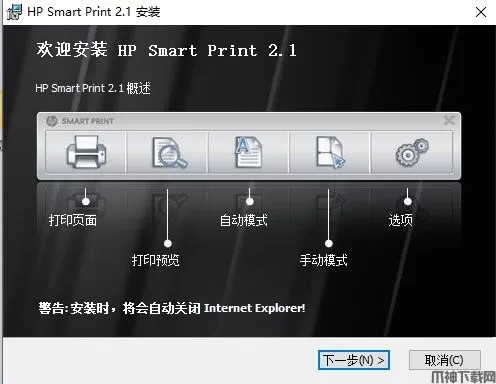Click the print preview magnifier icon
Screen dimensions: 496x384
(169, 153)
